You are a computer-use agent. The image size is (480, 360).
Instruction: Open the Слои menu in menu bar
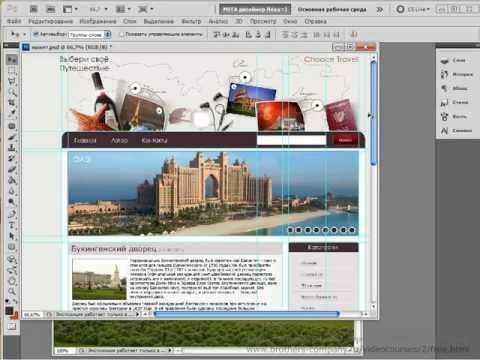point(130,21)
